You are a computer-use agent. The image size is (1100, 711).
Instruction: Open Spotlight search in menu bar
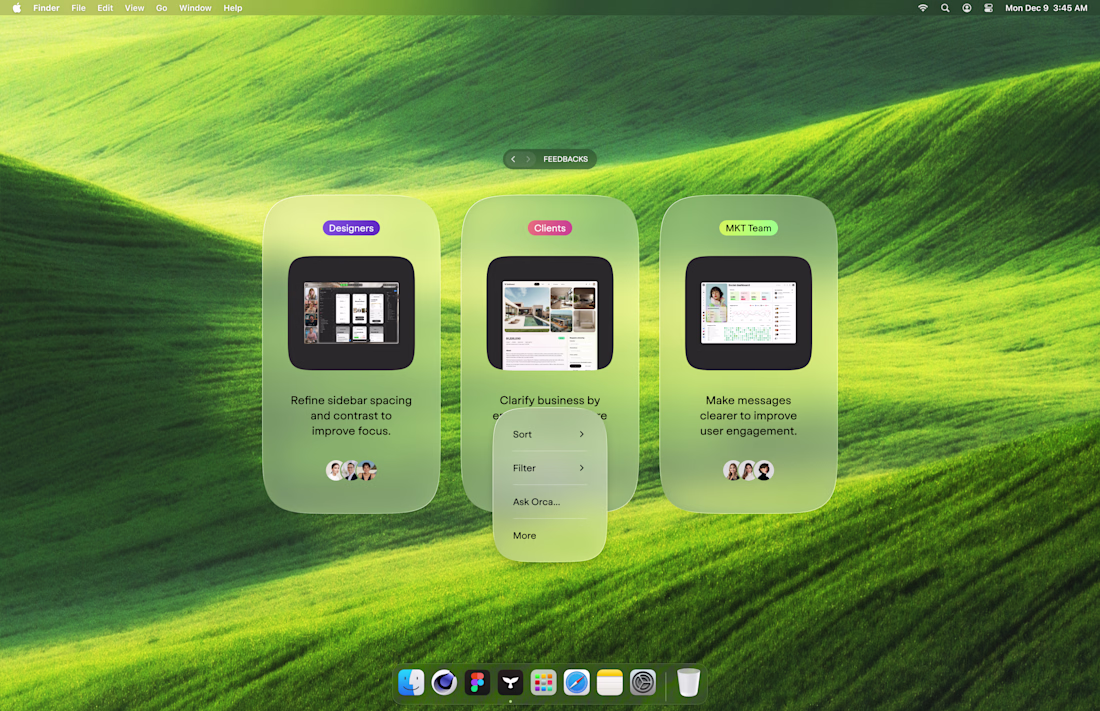point(945,8)
